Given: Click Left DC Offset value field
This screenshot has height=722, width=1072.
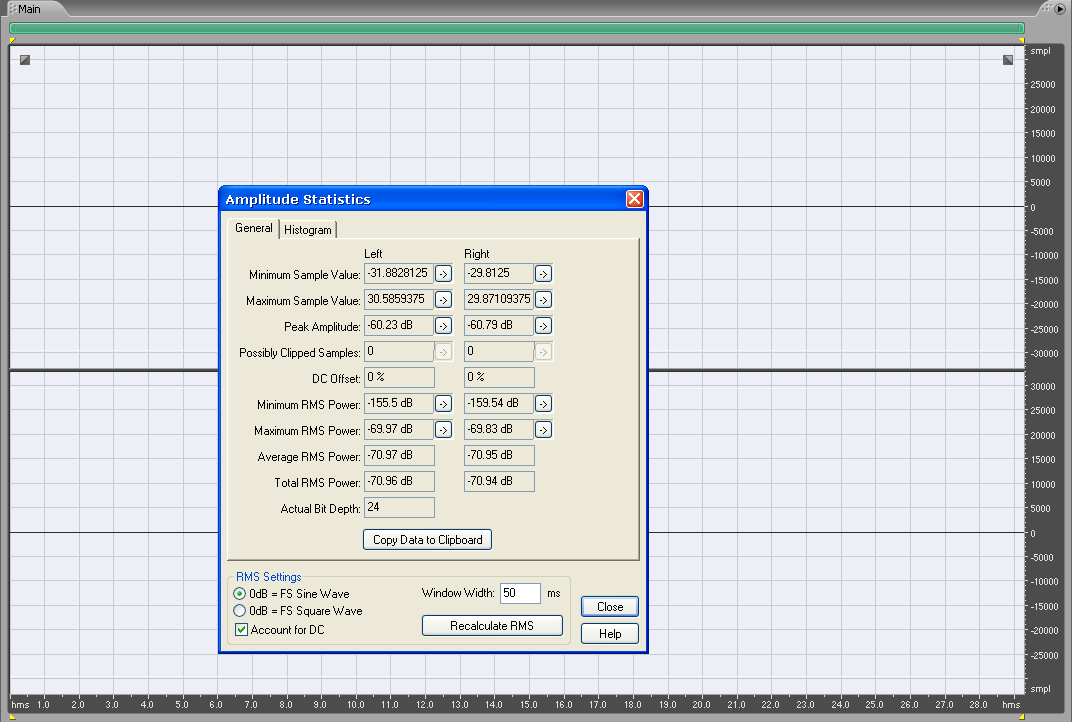Looking at the screenshot, I should (x=399, y=377).
